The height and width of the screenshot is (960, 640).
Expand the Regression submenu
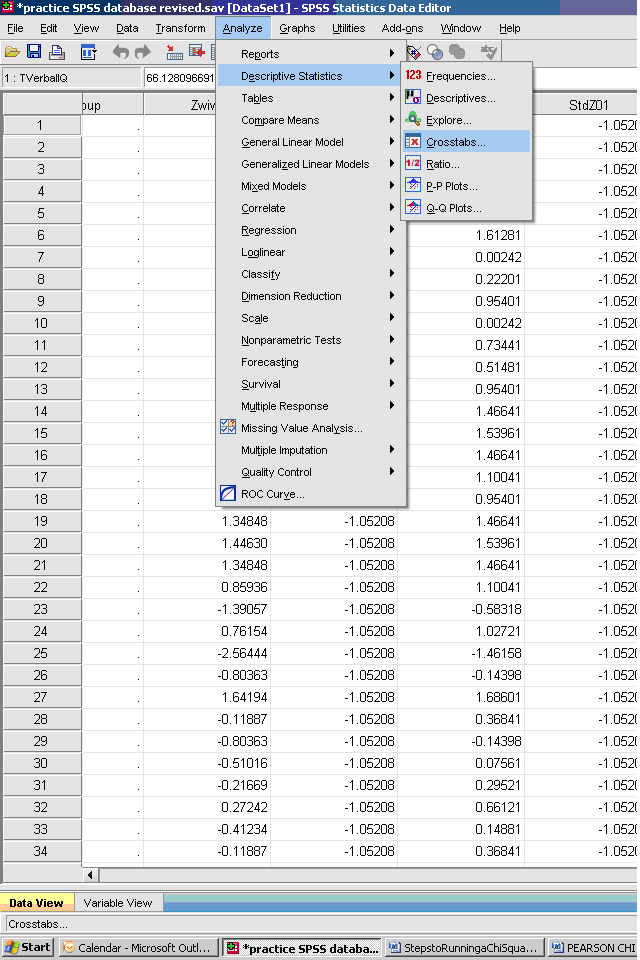269,230
